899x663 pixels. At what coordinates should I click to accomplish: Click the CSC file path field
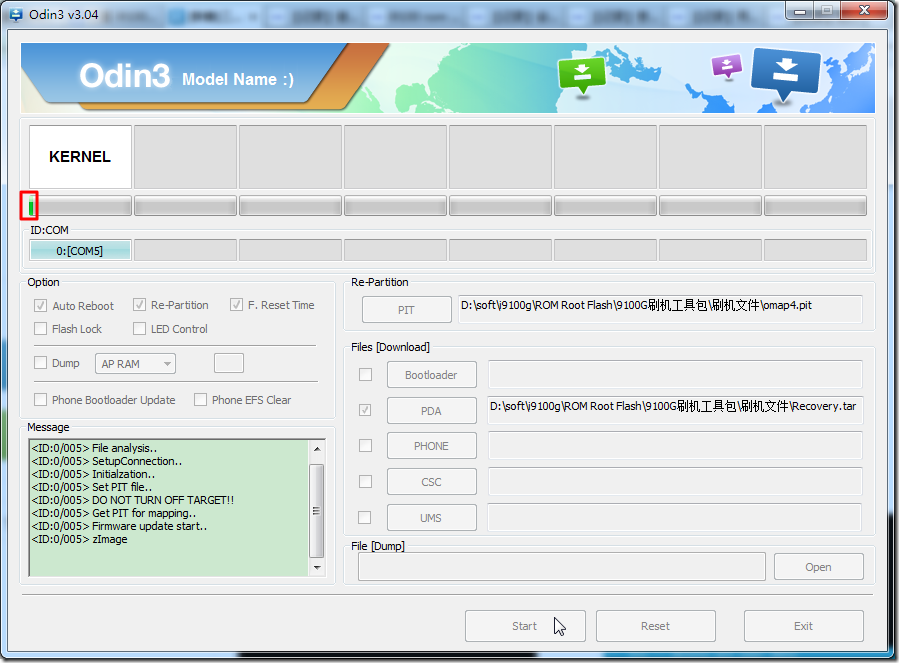[675, 481]
